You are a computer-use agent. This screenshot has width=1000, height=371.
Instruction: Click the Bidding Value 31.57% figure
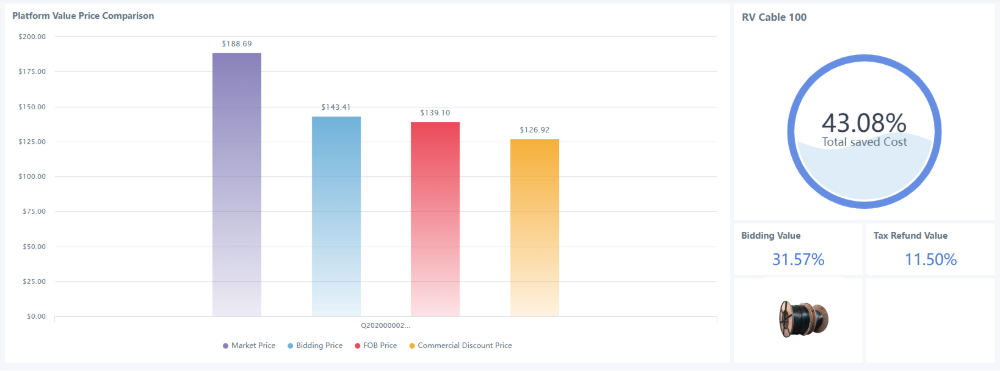(x=798, y=259)
